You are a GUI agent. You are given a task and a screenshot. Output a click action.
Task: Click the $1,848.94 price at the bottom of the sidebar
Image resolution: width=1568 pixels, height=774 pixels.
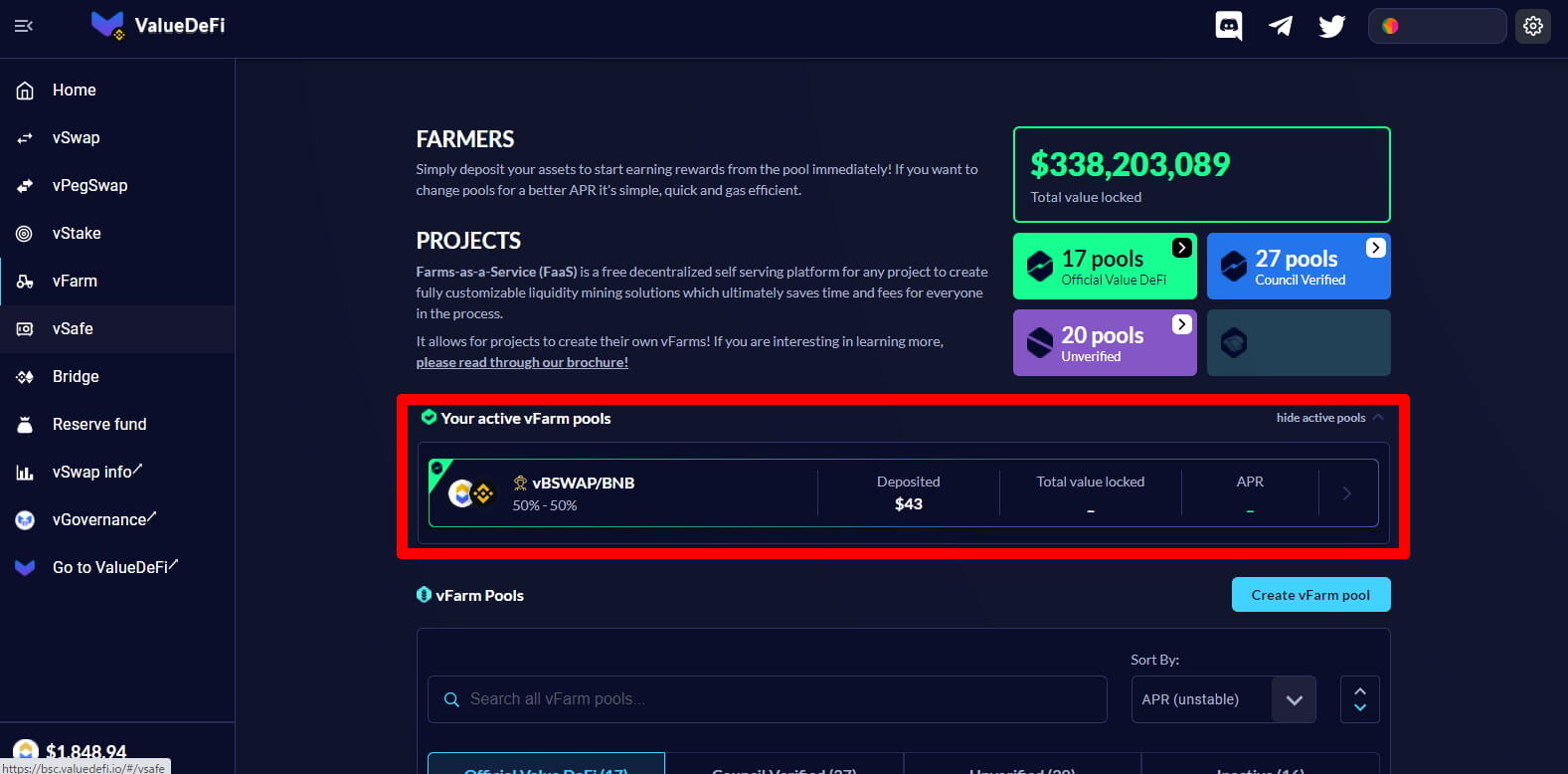[x=87, y=751]
